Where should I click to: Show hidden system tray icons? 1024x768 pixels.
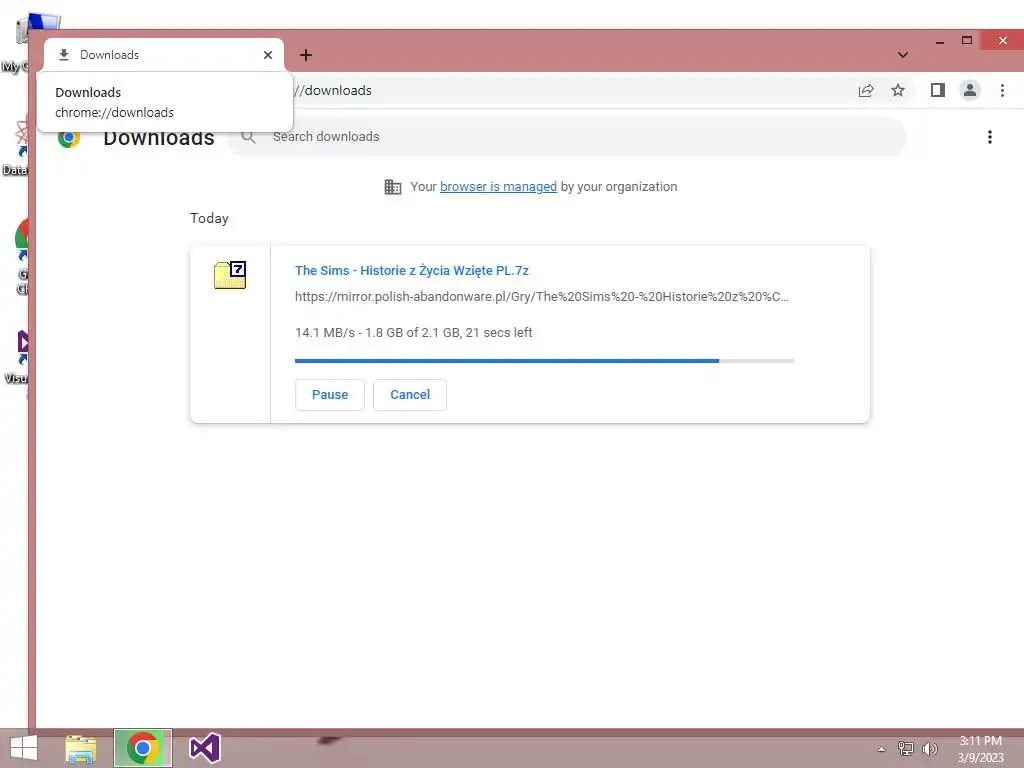(x=882, y=748)
